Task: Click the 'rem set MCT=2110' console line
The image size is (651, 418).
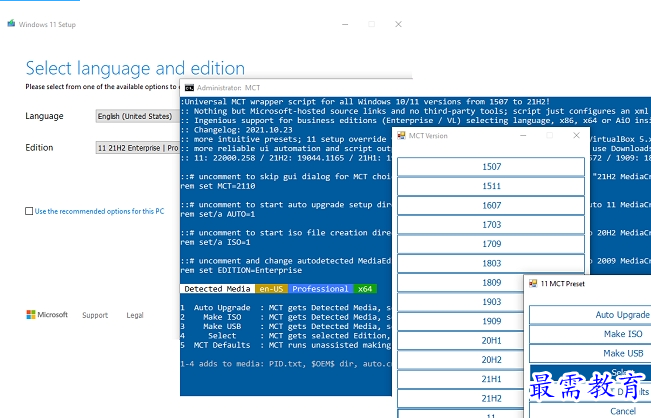Action: click(218, 186)
